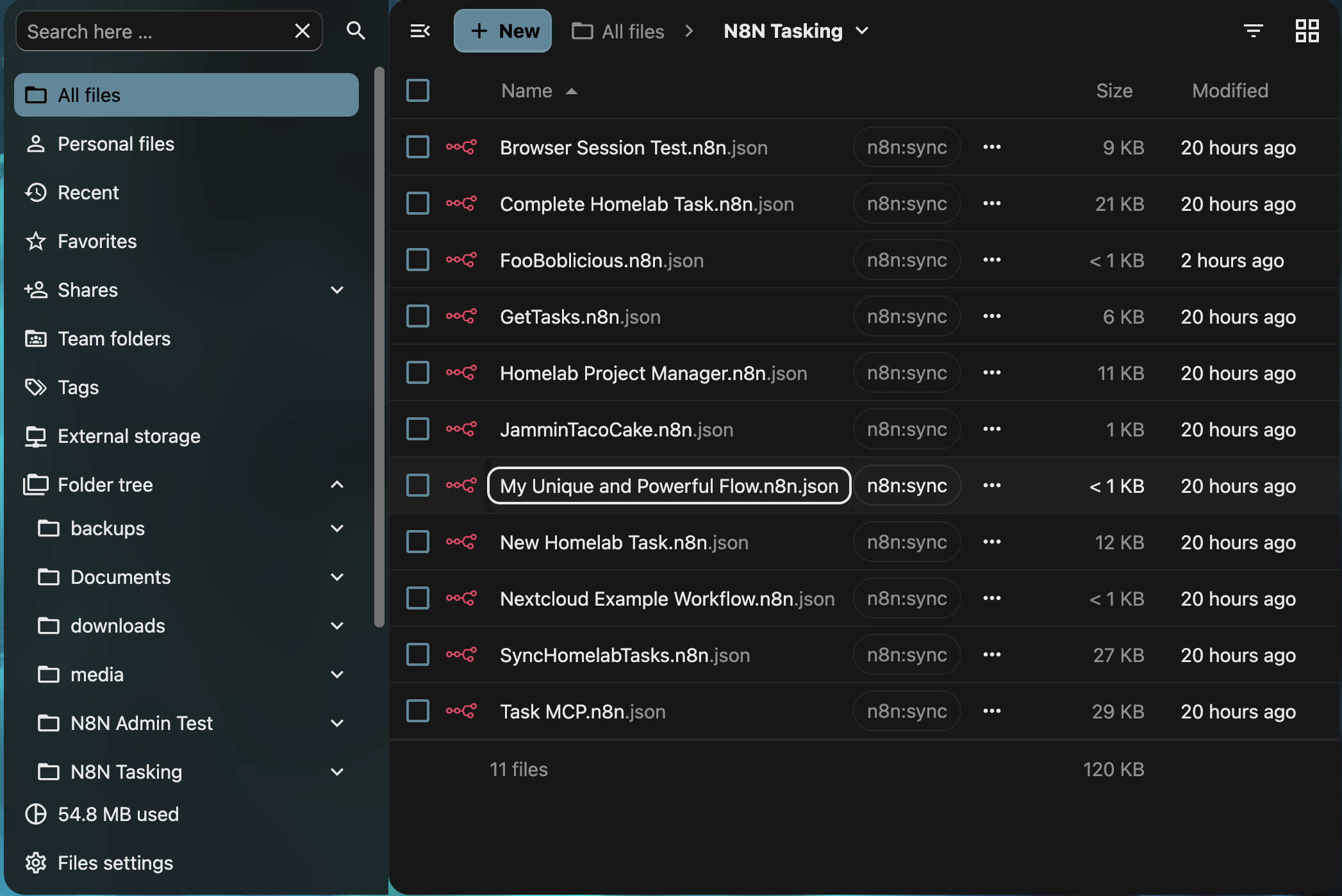Viewport: 1342px width, 896px height.
Task: Clear the search field with the X icon
Action: pos(302,31)
